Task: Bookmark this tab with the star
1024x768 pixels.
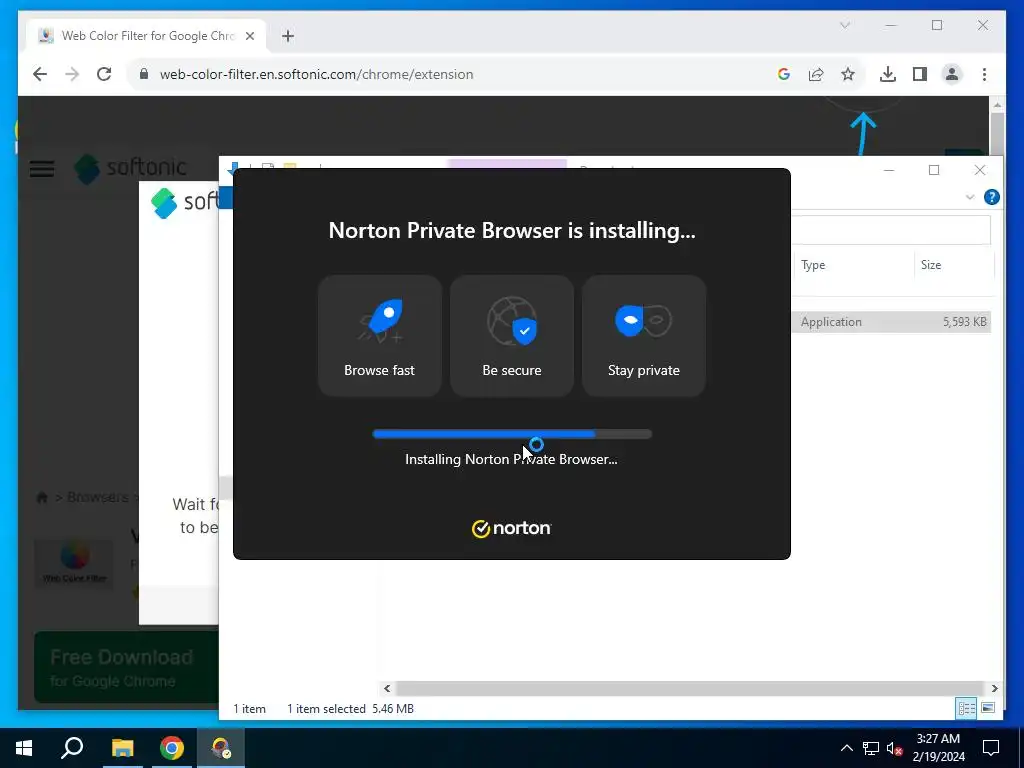Action: (x=848, y=74)
